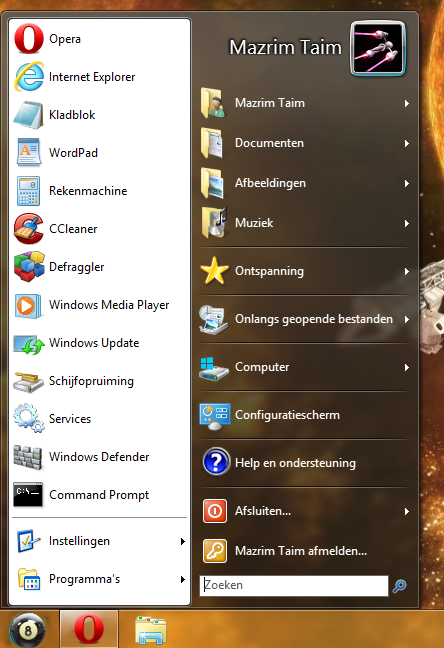Choose Mazrim Taim afmelden... label
The image size is (444, 648).
pyautogui.click(x=301, y=551)
